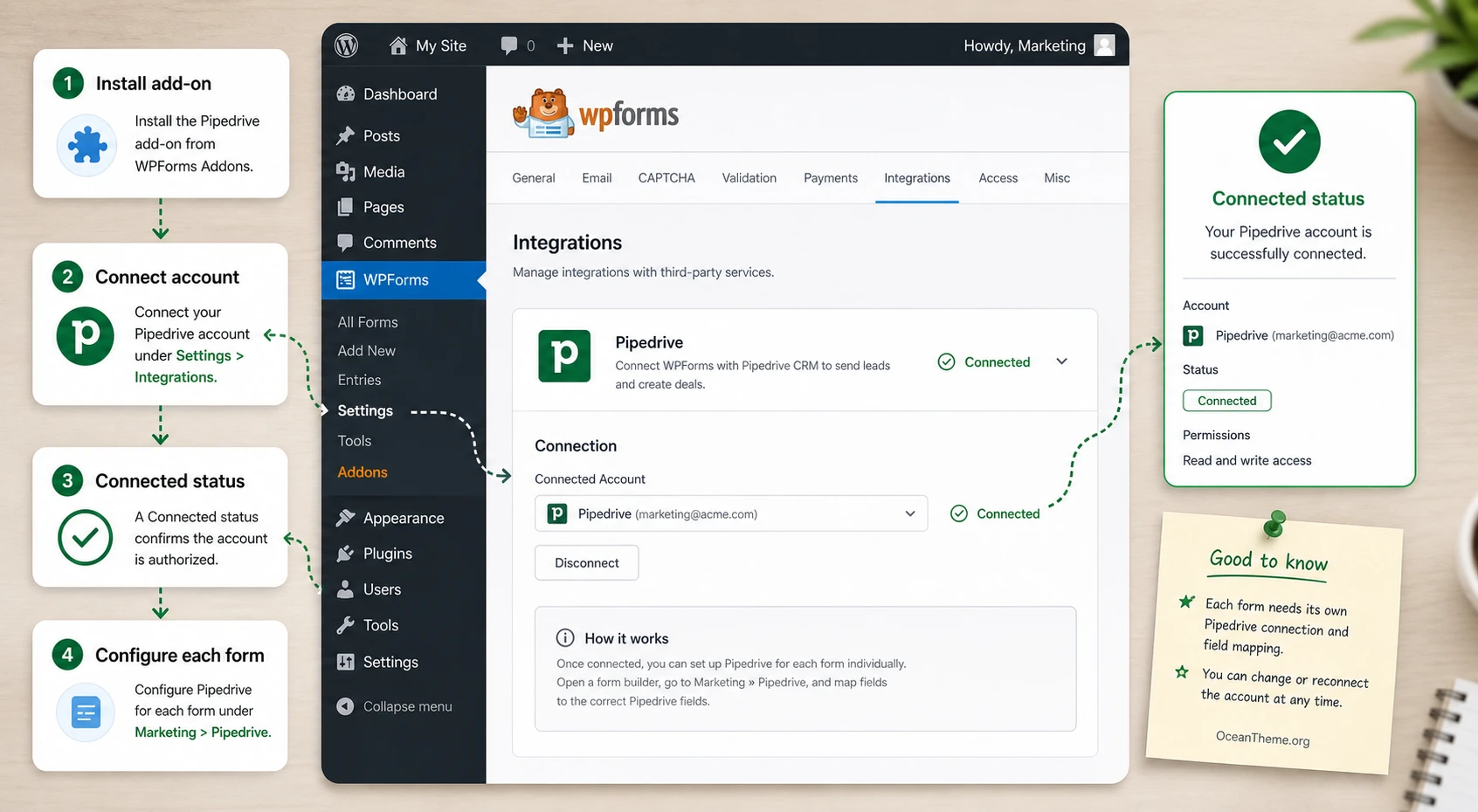Open the Connected Account dropdown
Screen dimensions: 1478x812
coord(731,513)
